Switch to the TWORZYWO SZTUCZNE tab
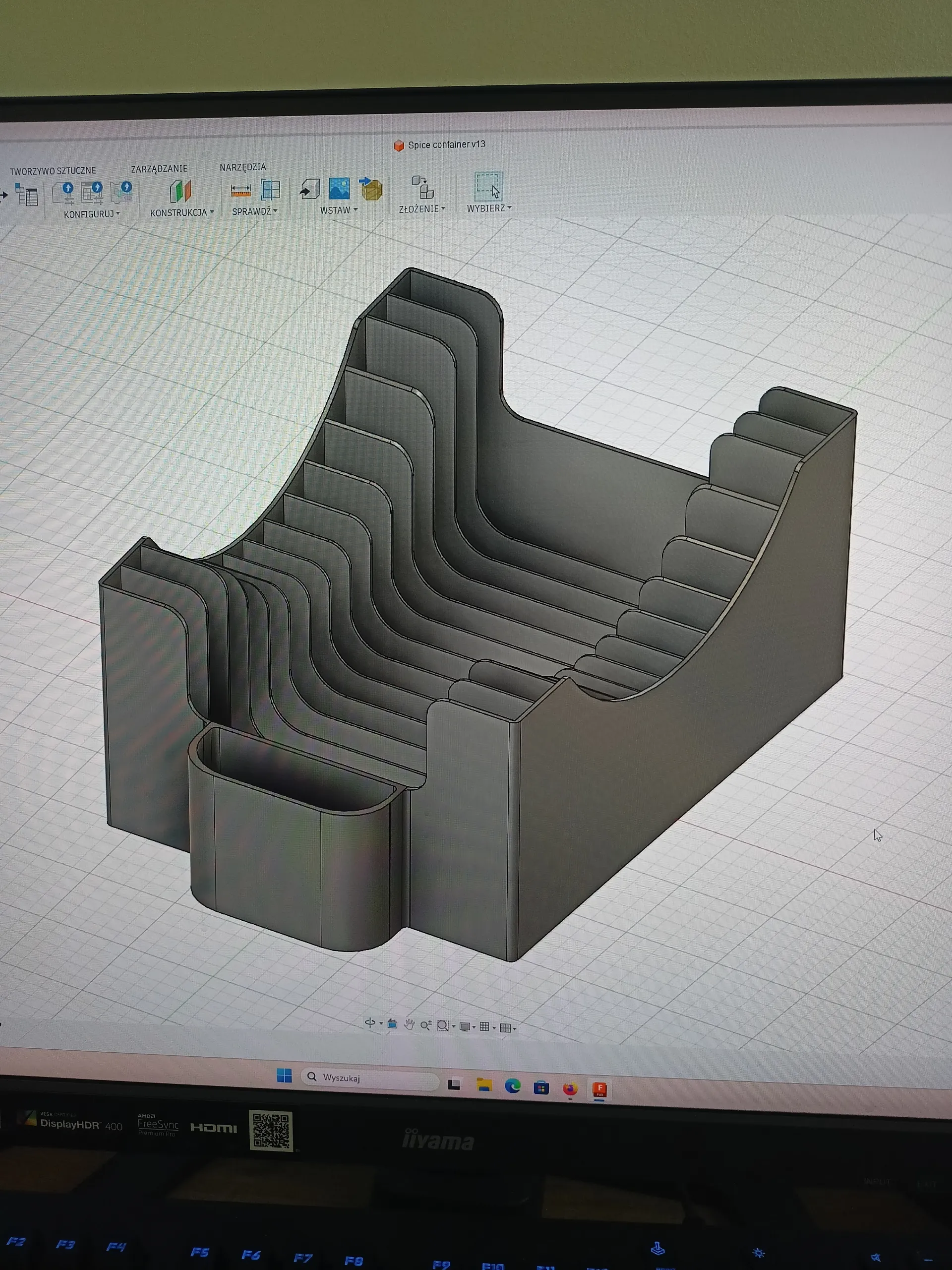The height and width of the screenshot is (1270, 952). (53, 171)
